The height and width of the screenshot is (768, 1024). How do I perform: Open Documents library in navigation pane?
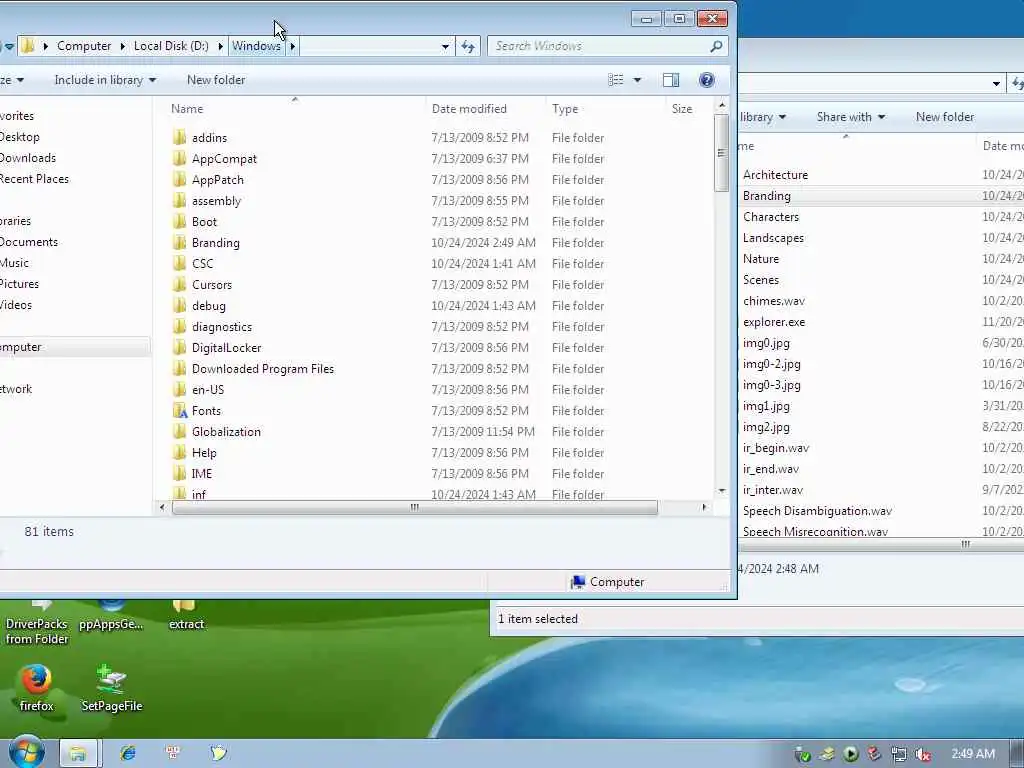click(29, 242)
